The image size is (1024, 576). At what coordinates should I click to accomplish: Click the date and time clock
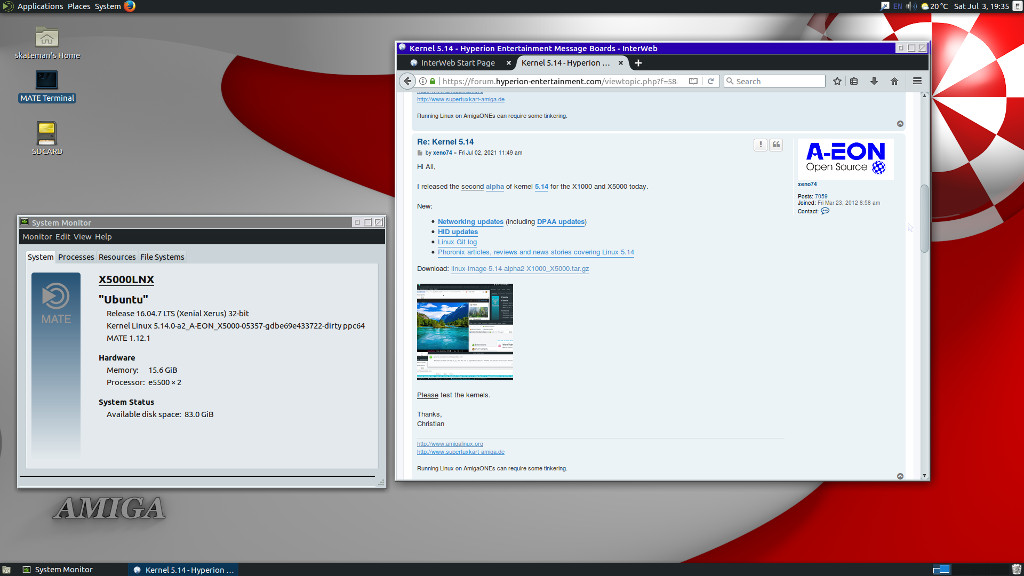coord(981,6)
